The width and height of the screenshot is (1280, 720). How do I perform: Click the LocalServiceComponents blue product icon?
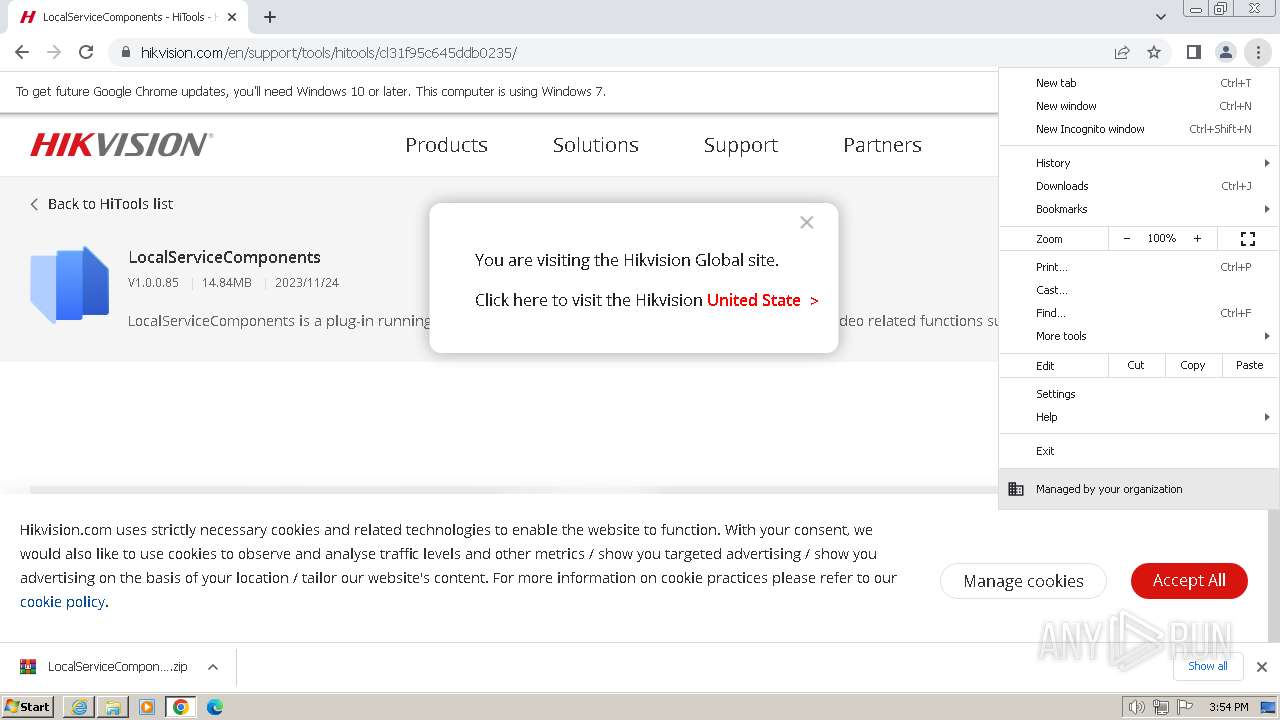coord(70,284)
